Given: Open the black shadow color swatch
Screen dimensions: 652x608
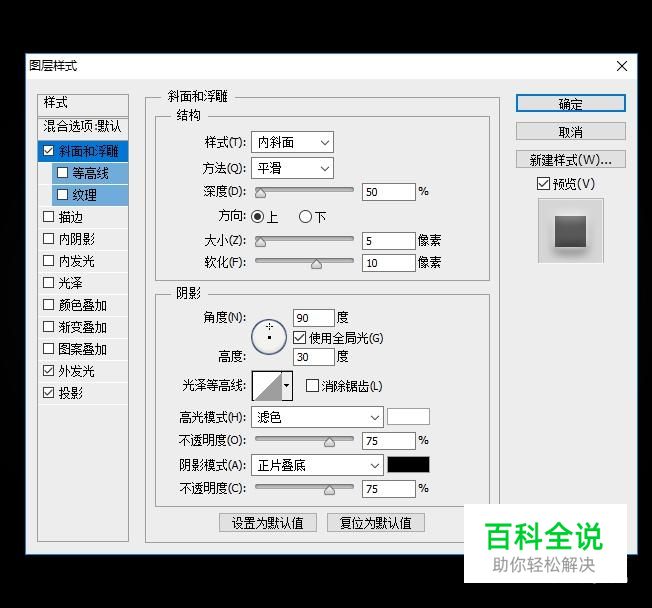Looking at the screenshot, I should pyautogui.click(x=408, y=465).
